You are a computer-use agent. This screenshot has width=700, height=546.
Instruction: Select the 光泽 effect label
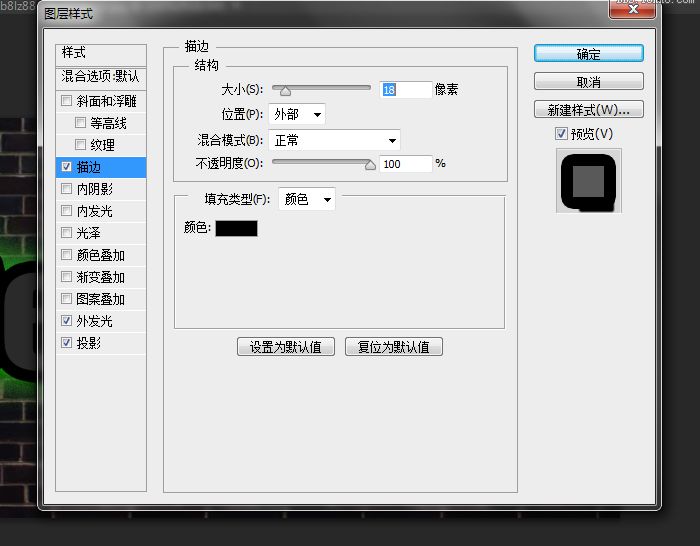pos(88,233)
